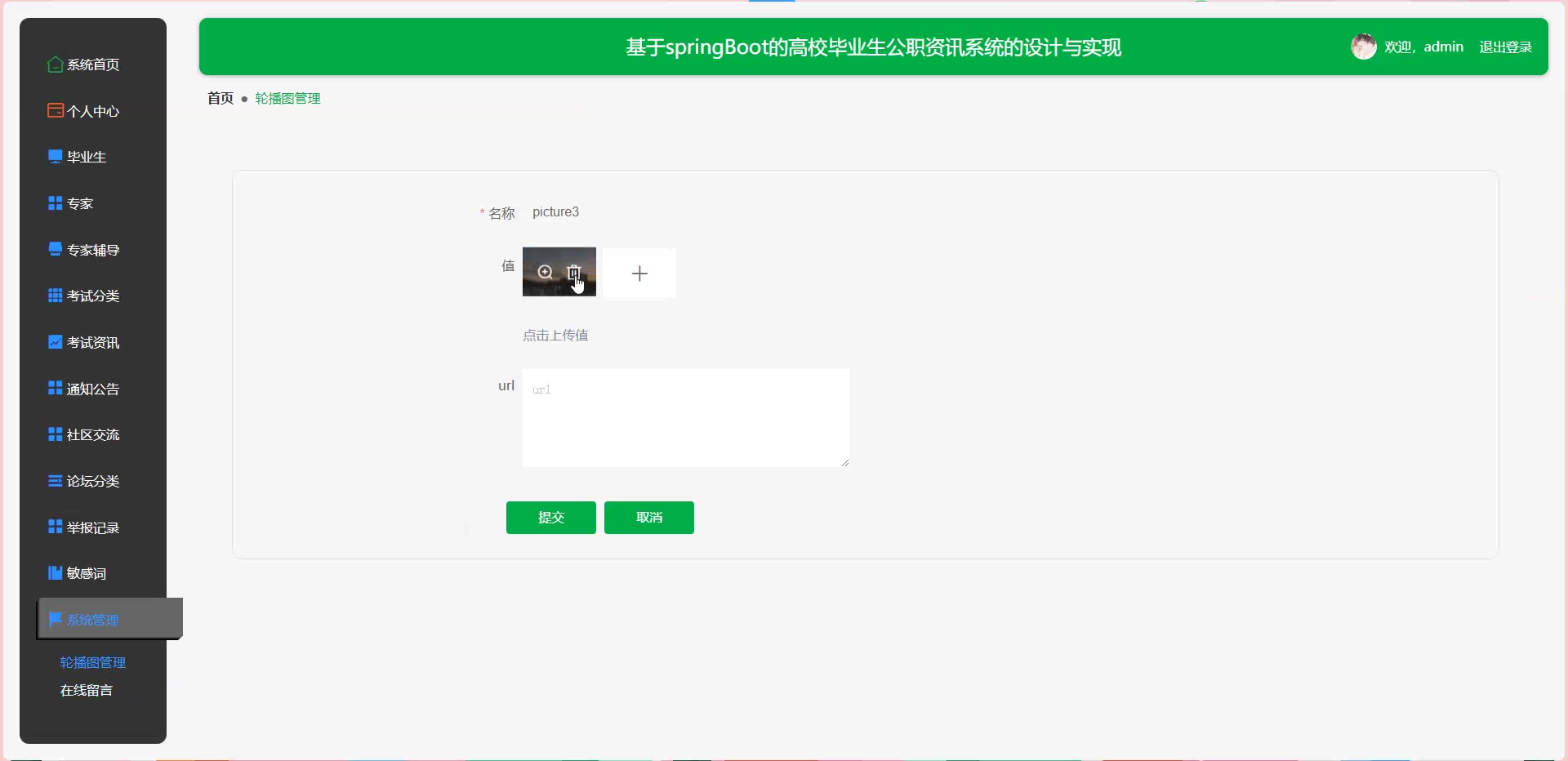Click the 专家 grid icon
Screen dimensions: 1568x761
[55, 202]
